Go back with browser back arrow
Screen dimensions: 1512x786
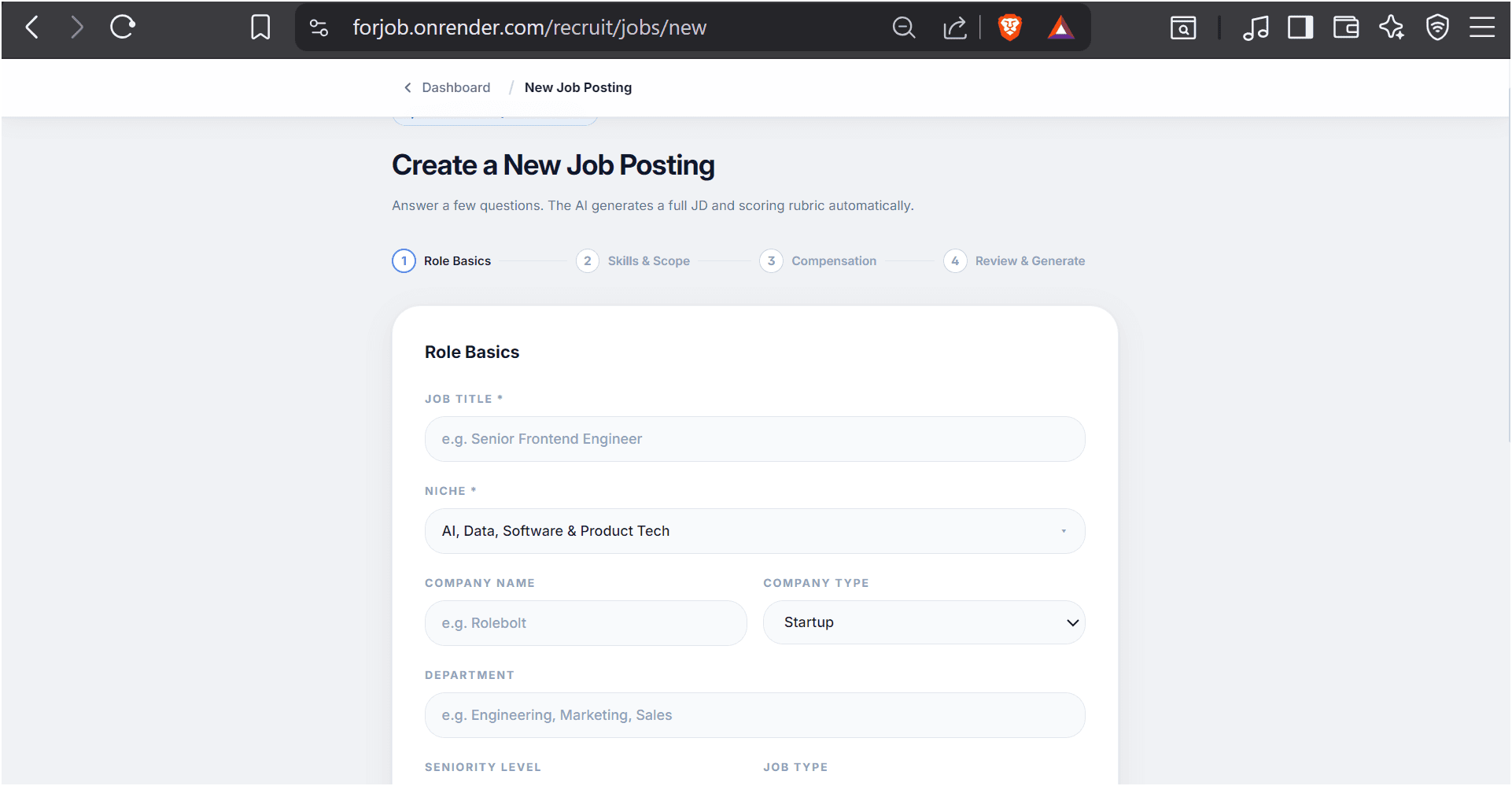point(32,28)
